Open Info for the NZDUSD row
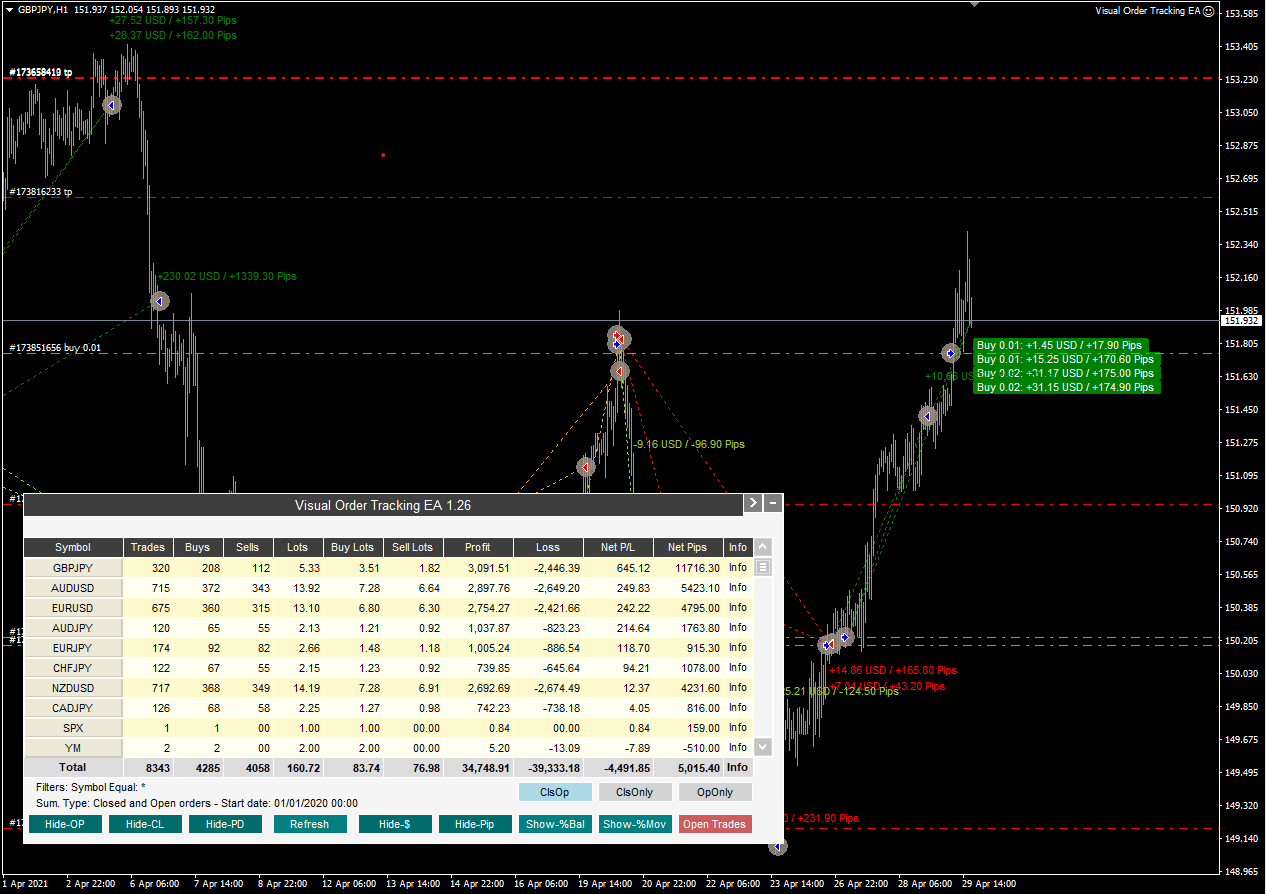This screenshot has height=894, width=1266. (738, 687)
